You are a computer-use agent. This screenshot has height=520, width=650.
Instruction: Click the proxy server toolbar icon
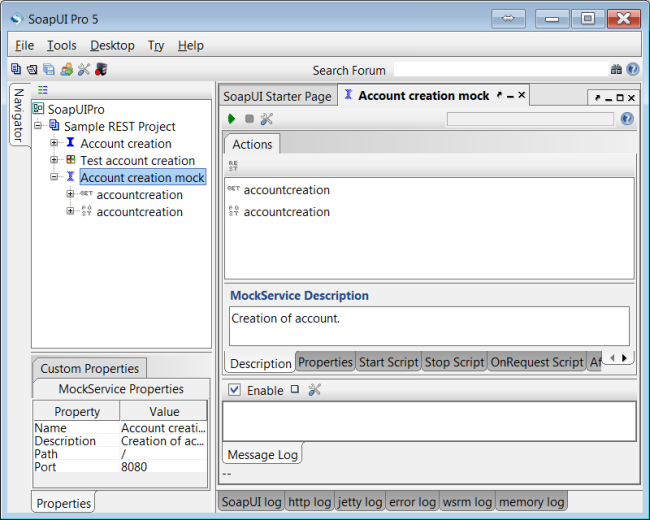tap(101, 69)
